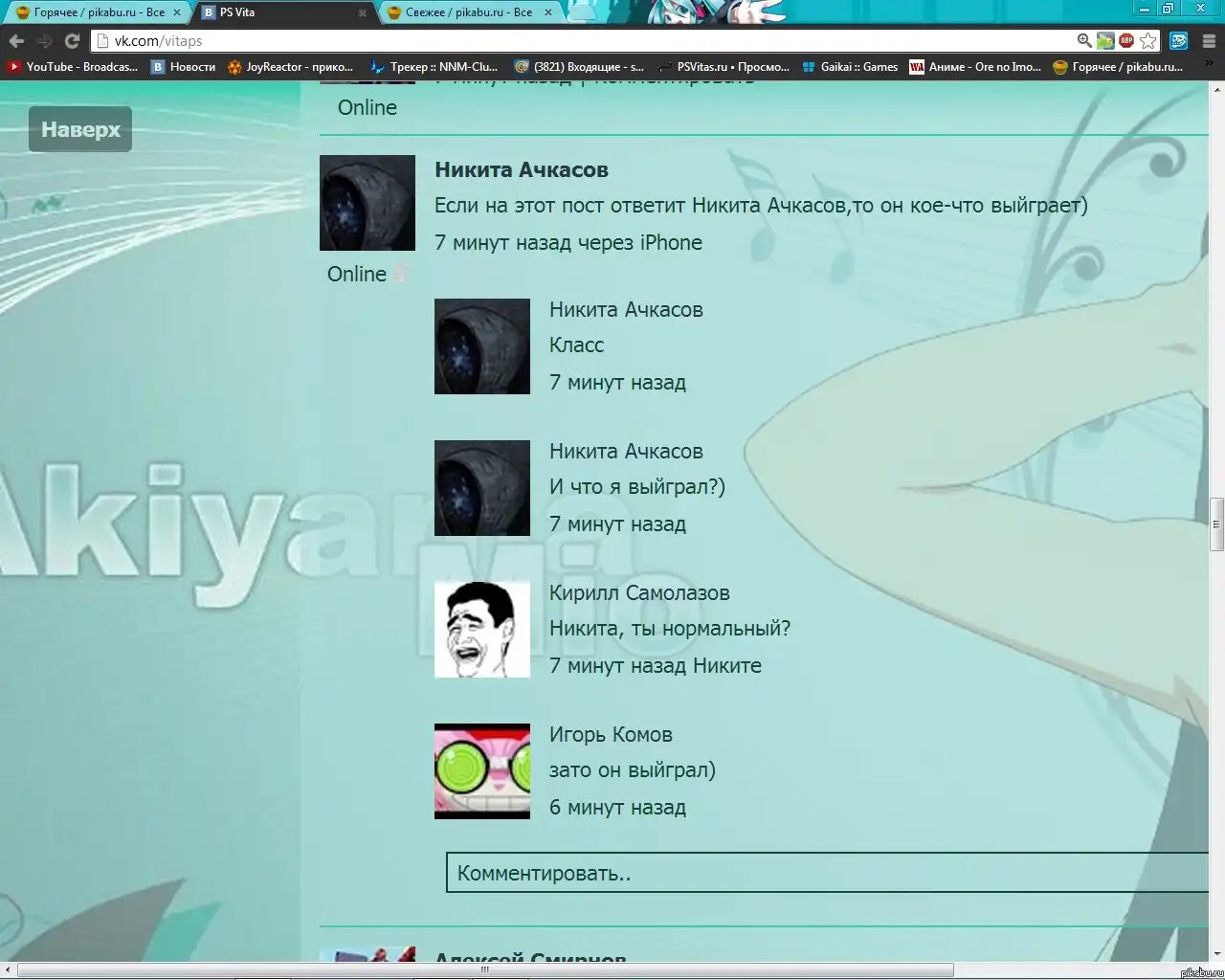The width and height of the screenshot is (1225, 980).
Task: Click the zoom magnifier icon in address bar
Action: 1084,41
